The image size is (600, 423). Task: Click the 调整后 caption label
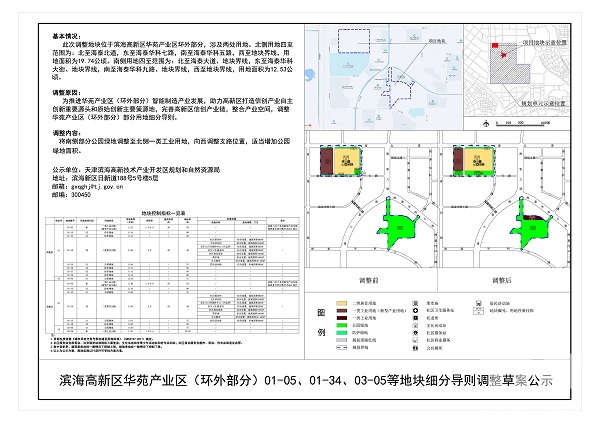(502, 280)
